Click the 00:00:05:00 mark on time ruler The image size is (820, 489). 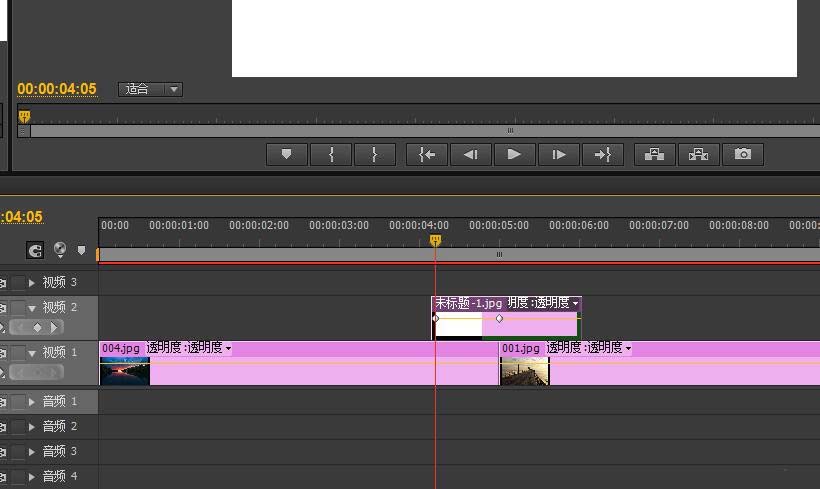499,225
